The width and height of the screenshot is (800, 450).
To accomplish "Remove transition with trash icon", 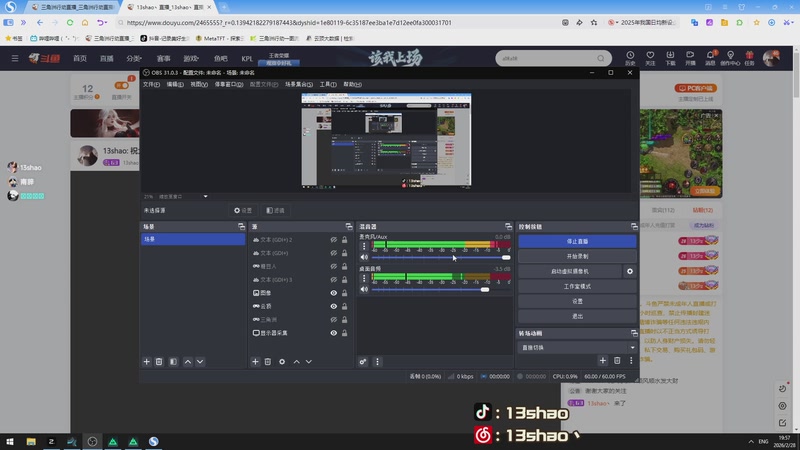I will (x=617, y=361).
